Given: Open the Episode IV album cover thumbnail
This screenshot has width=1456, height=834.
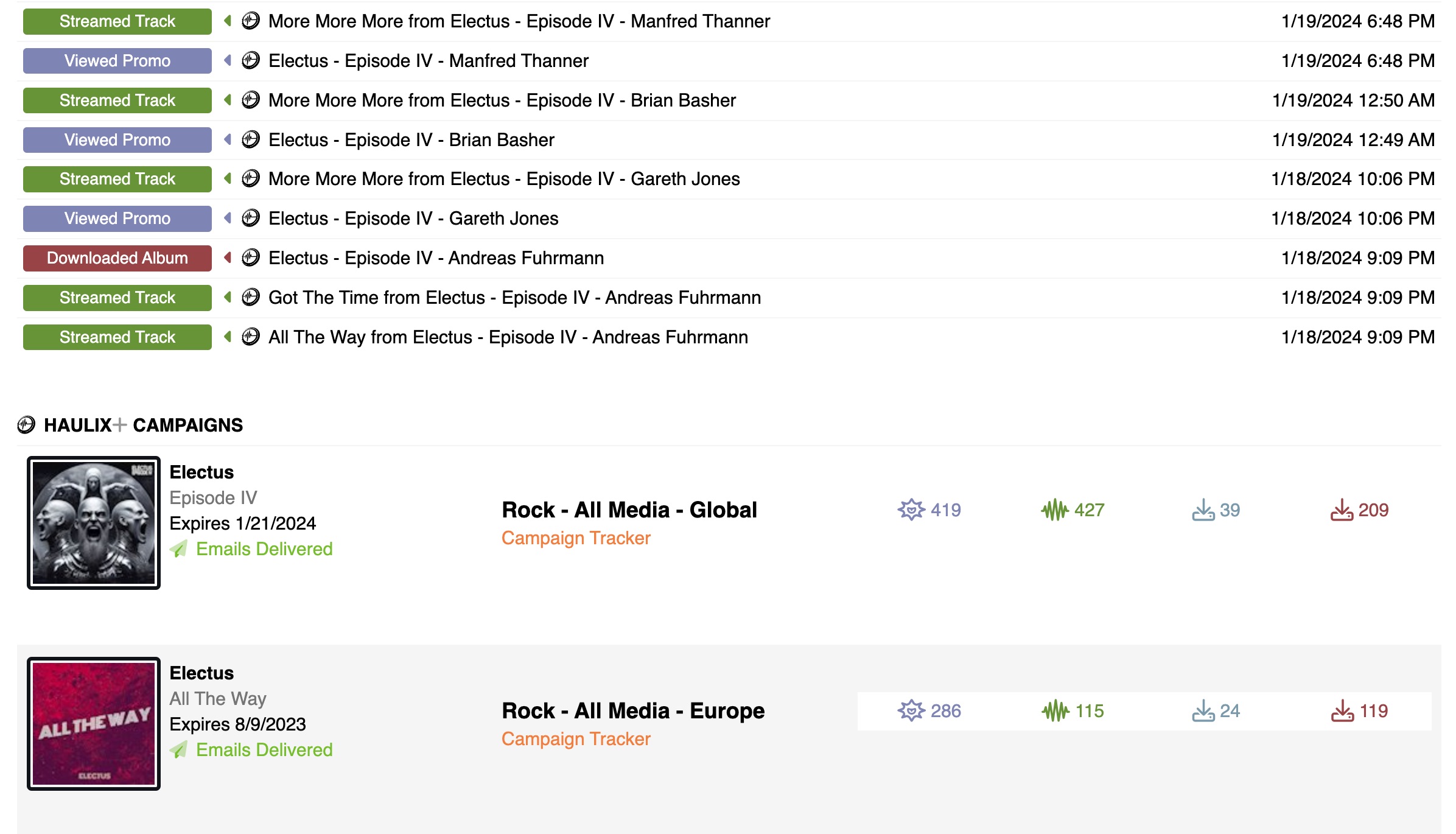Looking at the screenshot, I should [94, 523].
